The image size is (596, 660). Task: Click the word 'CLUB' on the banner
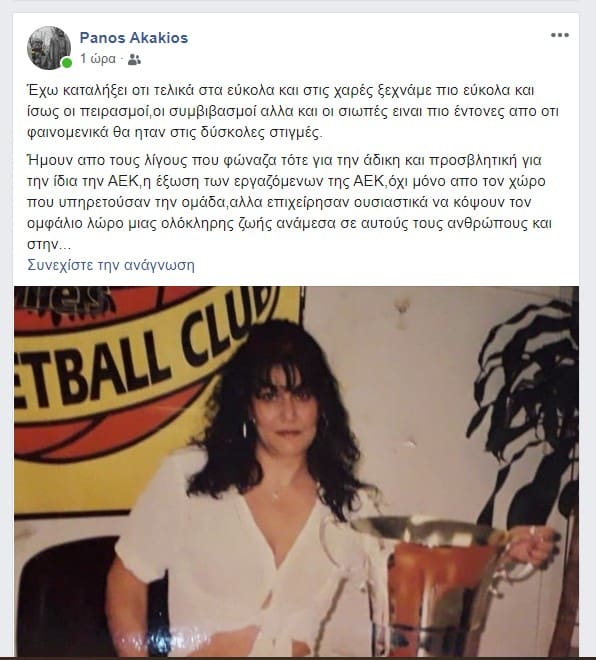point(229,322)
